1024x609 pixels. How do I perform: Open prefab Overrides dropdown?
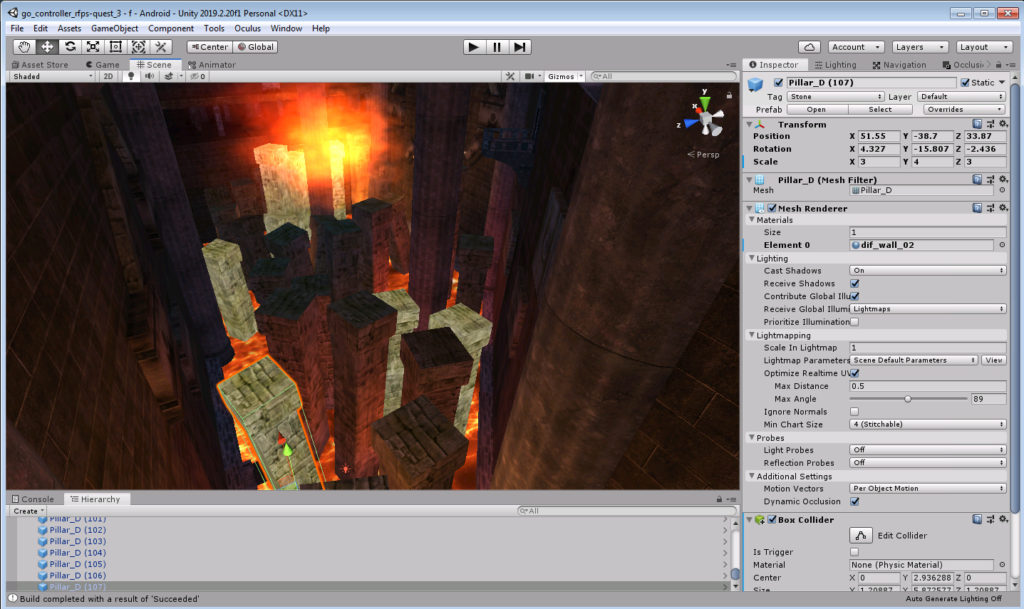pos(964,110)
